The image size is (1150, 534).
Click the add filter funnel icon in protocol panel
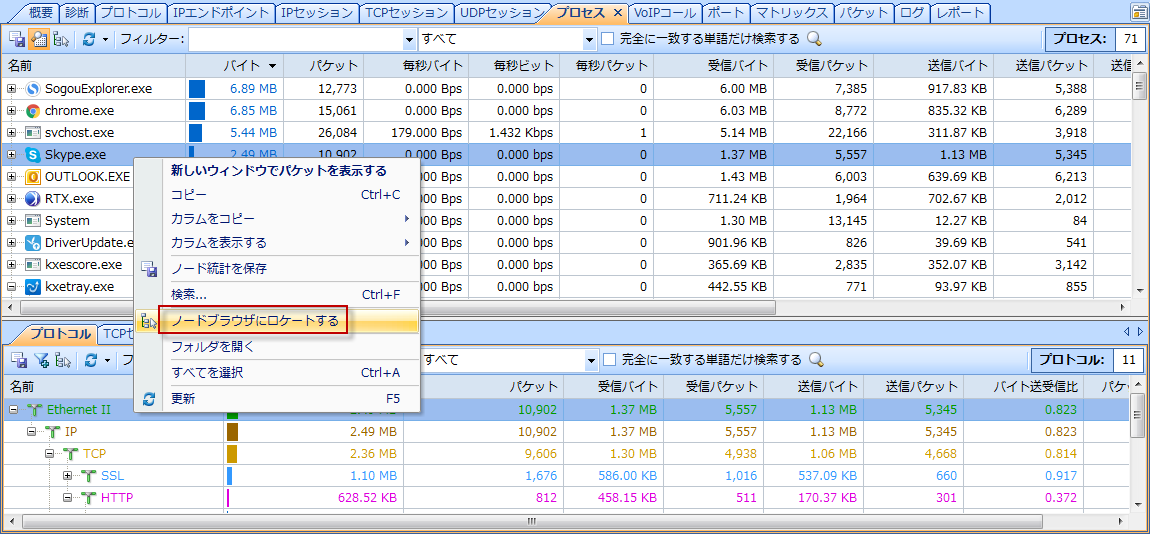41,360
